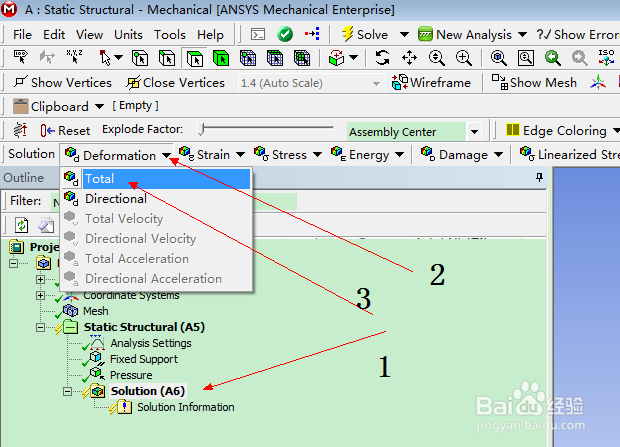Click the Pan view icon

point(409,58)
